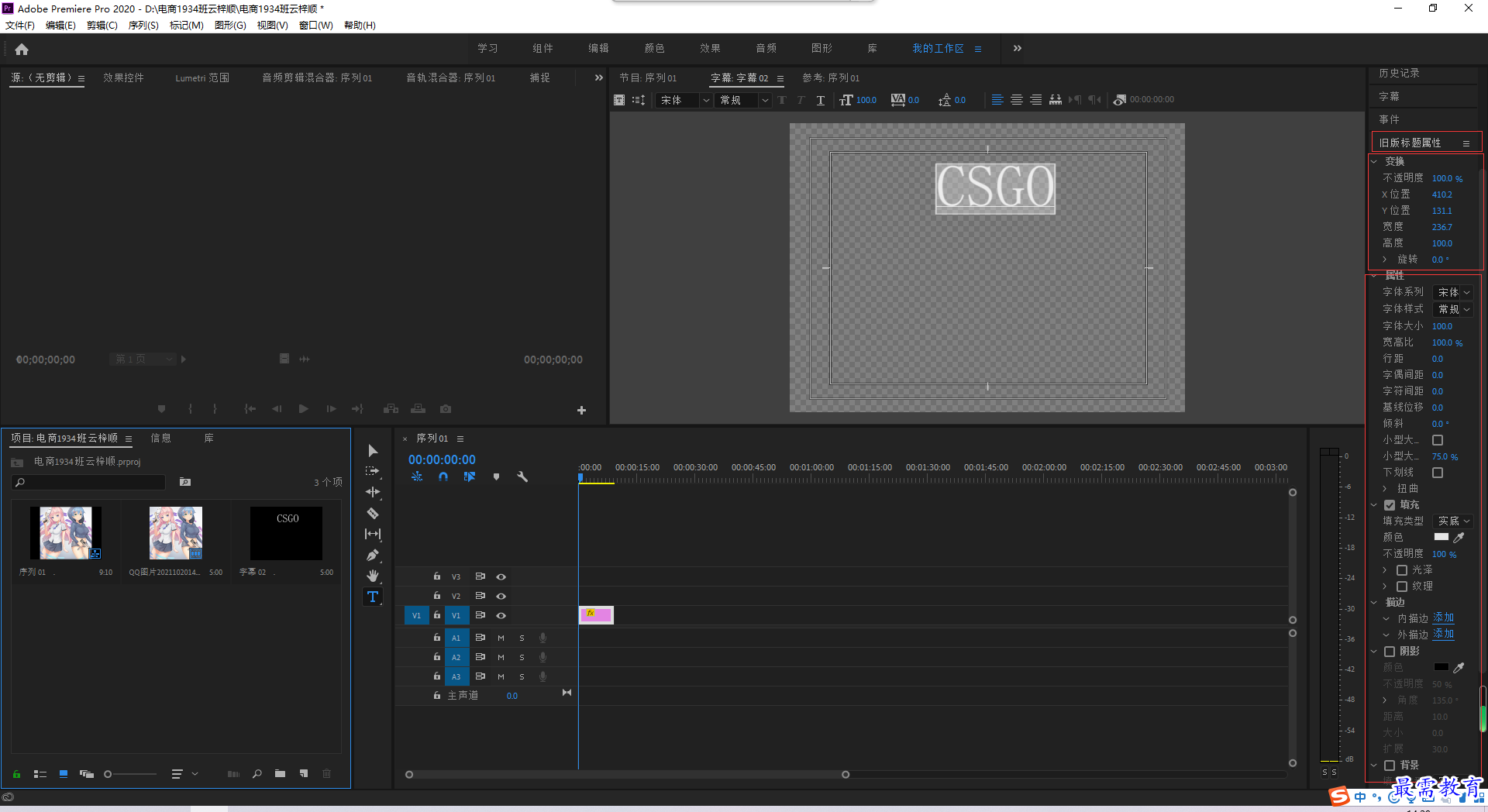Open the 序列(S) menu
The image size is (1488, 812).
tap(143, 26)
